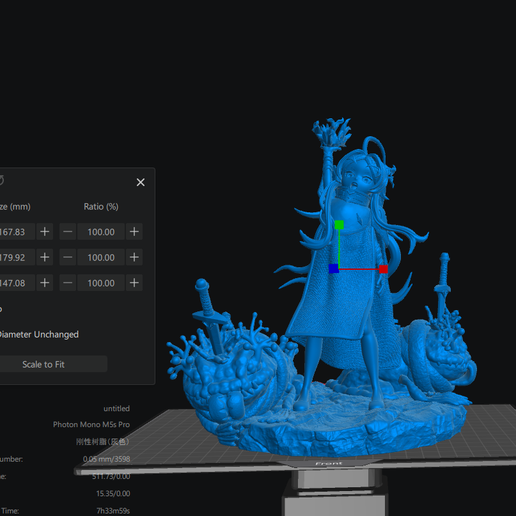This screenshot has width=516, height=516.
Task: Grab the blue Z-axis gizmo handle
Action: tap(334, 269)
